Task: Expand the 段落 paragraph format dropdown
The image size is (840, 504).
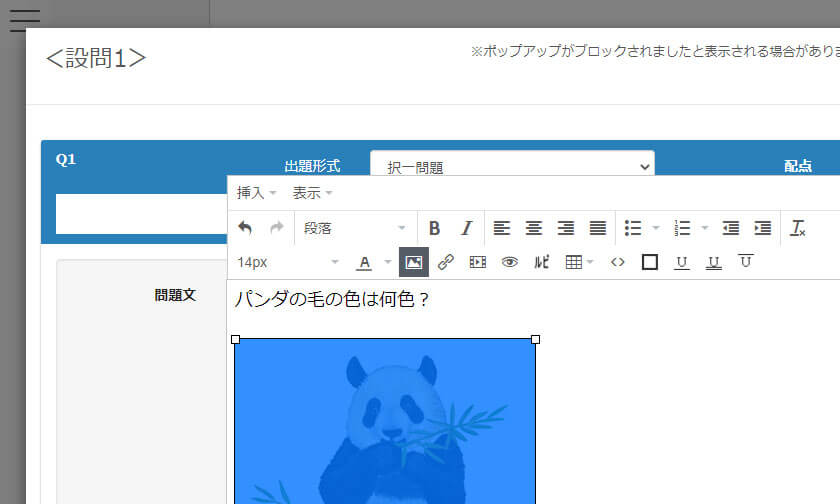Action: (355, 228)
